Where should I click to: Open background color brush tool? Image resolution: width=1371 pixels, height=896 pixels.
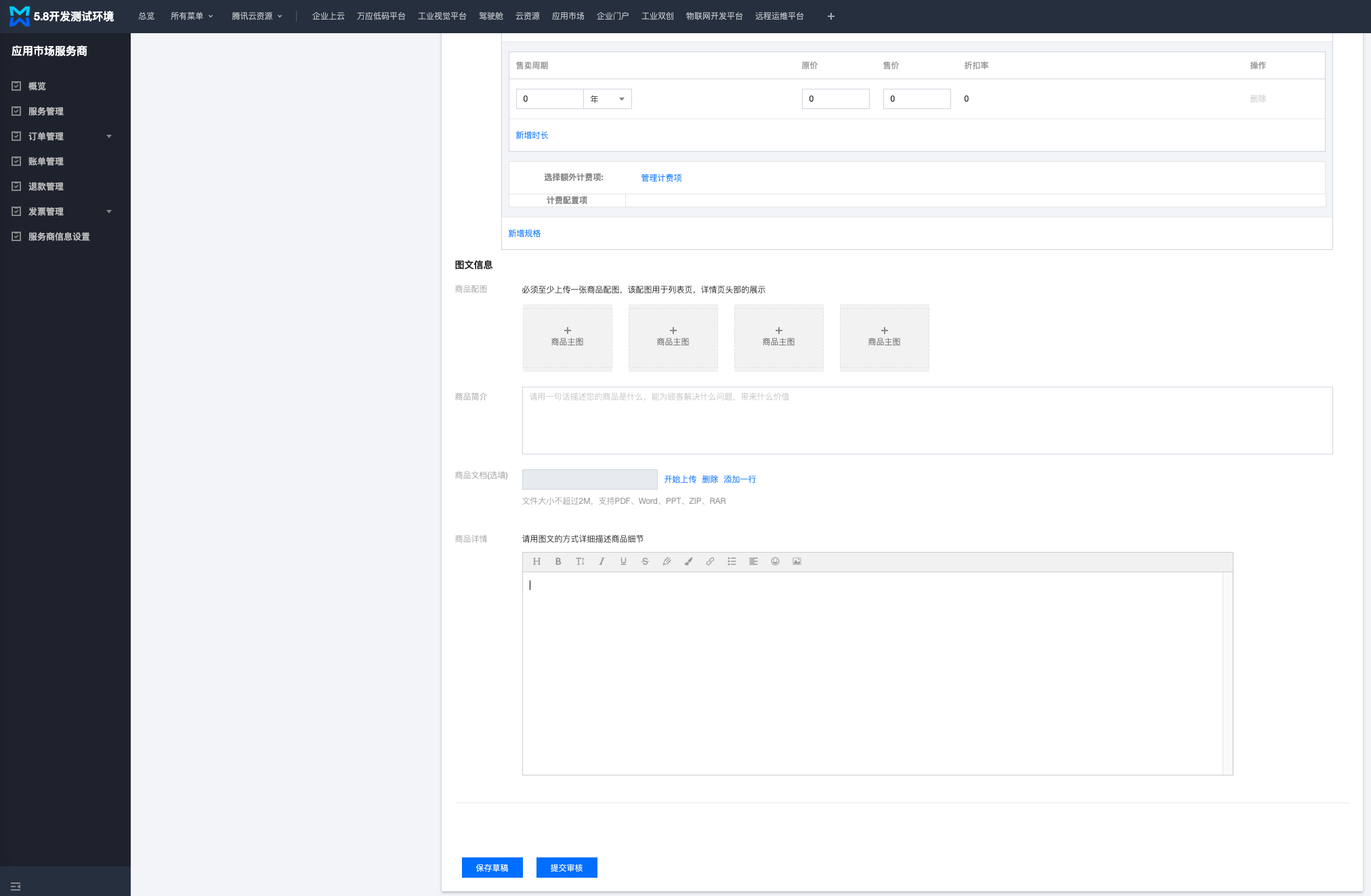tap(688, 561)
